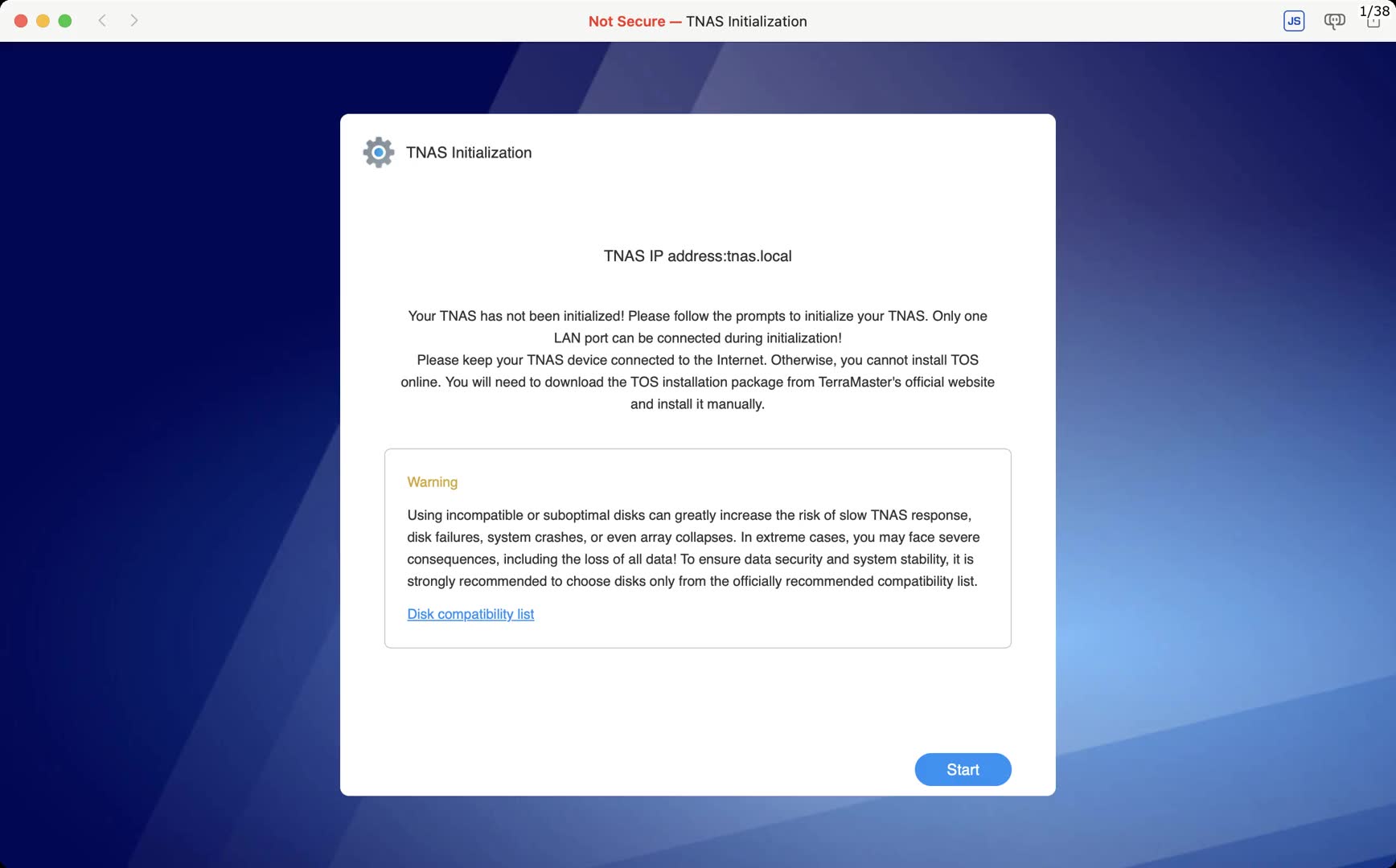1396x868 pixels.
Task: Click the TNAS Initialization gear icon
Action: coord(379,152)
